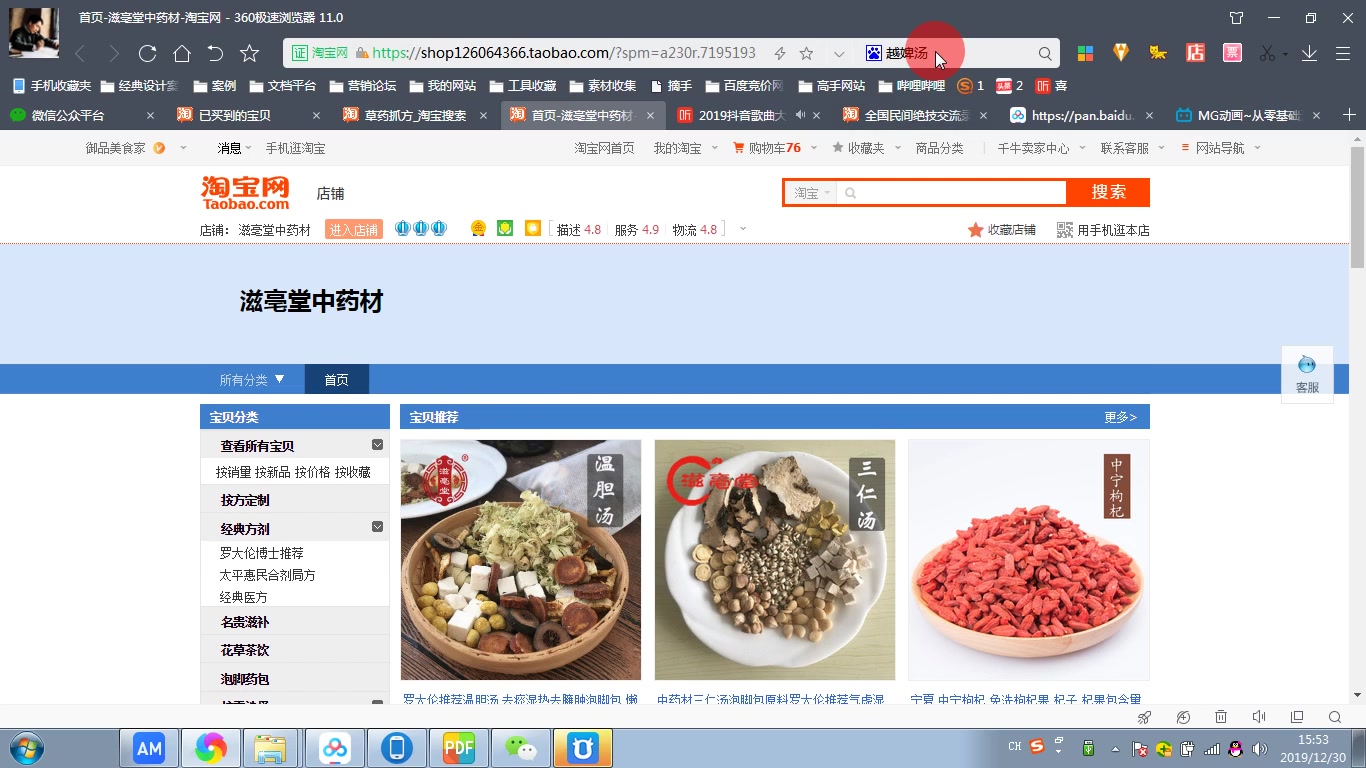
Task: Click the 温胆汤 product thumbnail
Action: (520, 560)
